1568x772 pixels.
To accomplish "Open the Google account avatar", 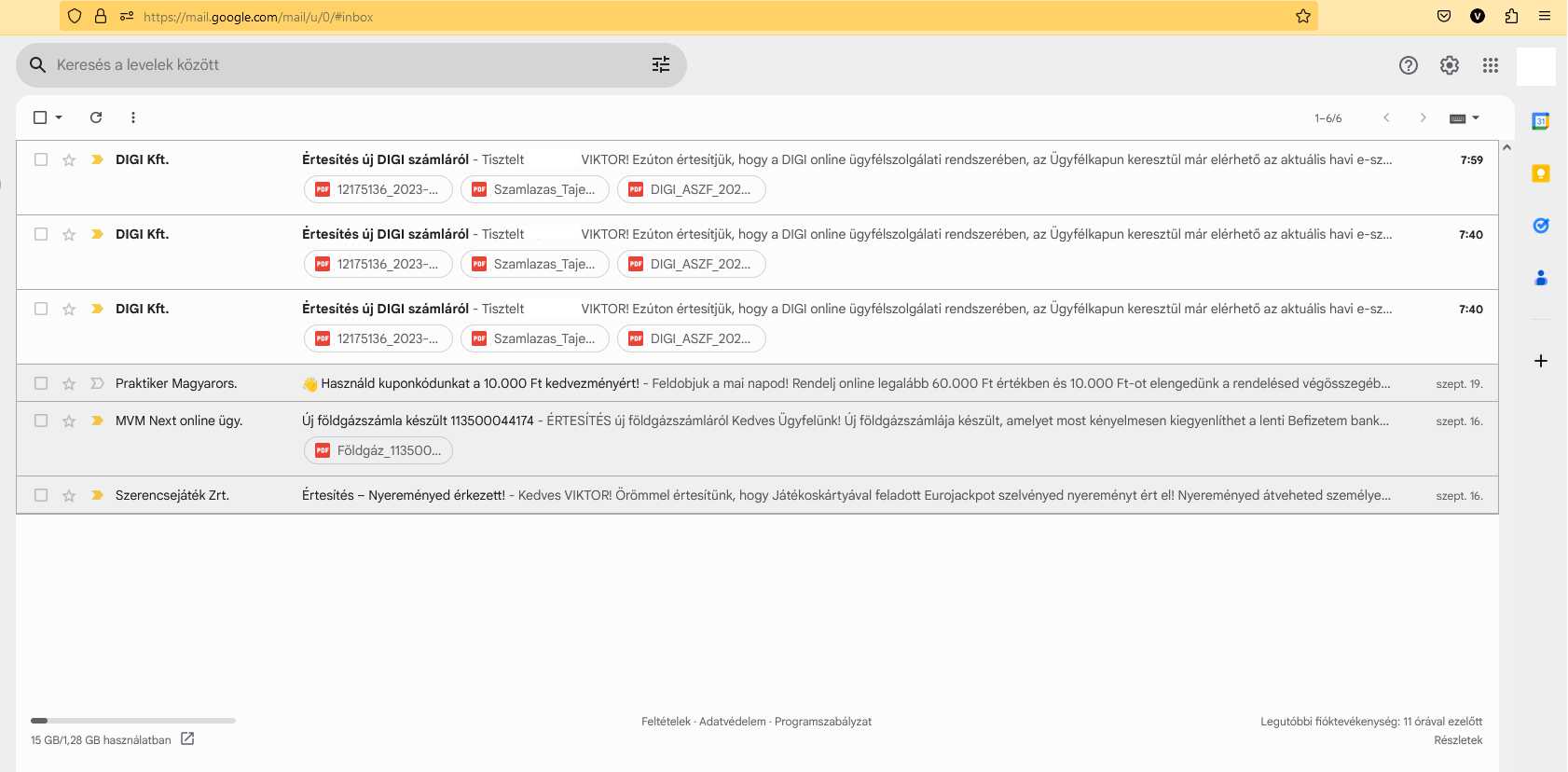I will (1536, 66).
